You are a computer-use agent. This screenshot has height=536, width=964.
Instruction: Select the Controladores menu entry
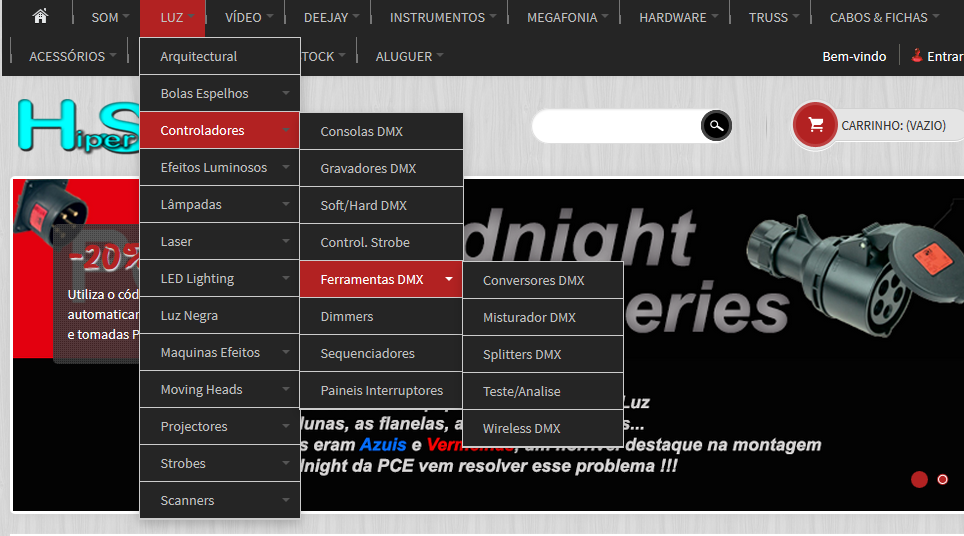[220, 130]
